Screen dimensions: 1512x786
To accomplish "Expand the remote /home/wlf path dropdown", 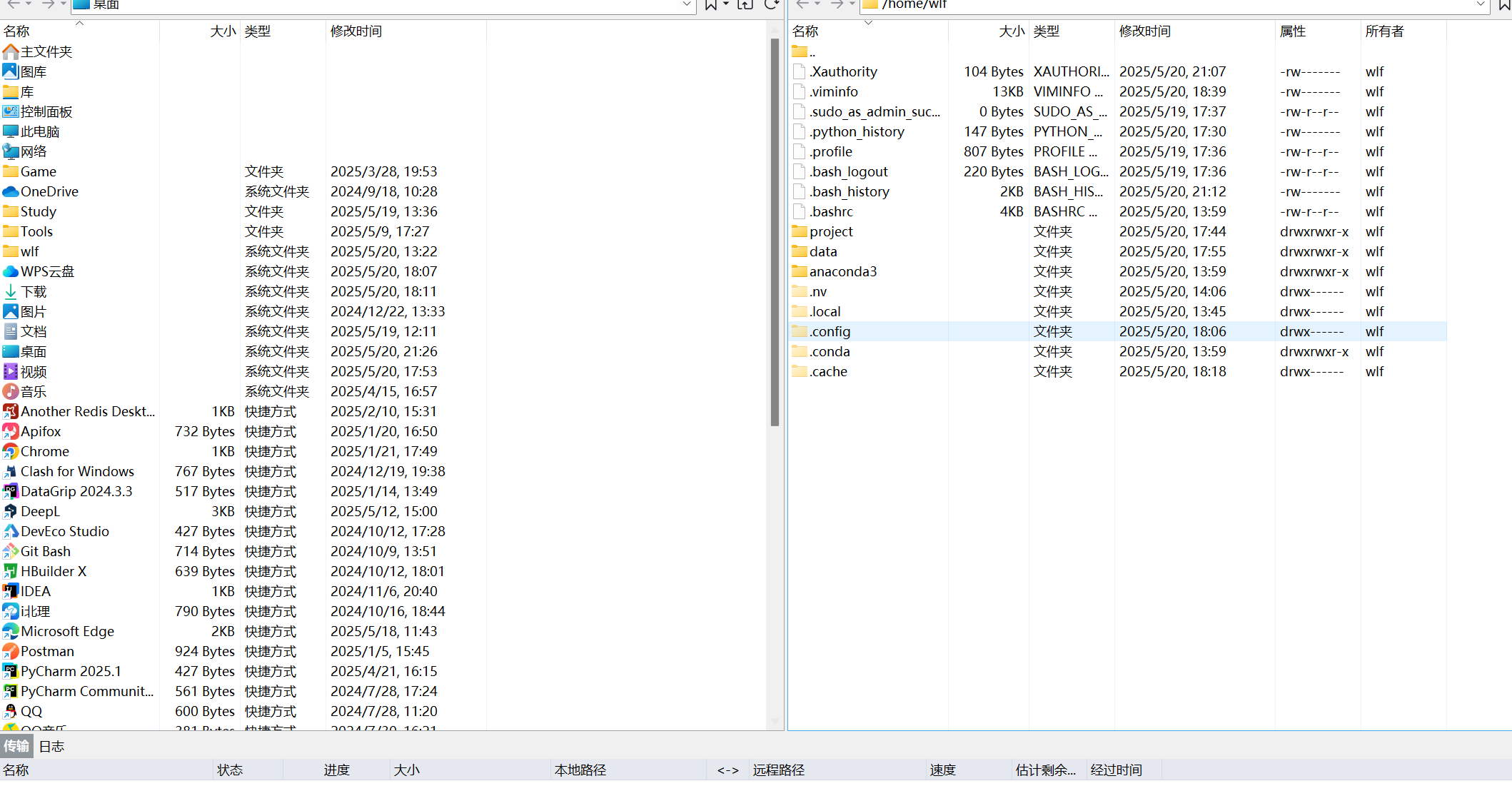I will 1481,5.
